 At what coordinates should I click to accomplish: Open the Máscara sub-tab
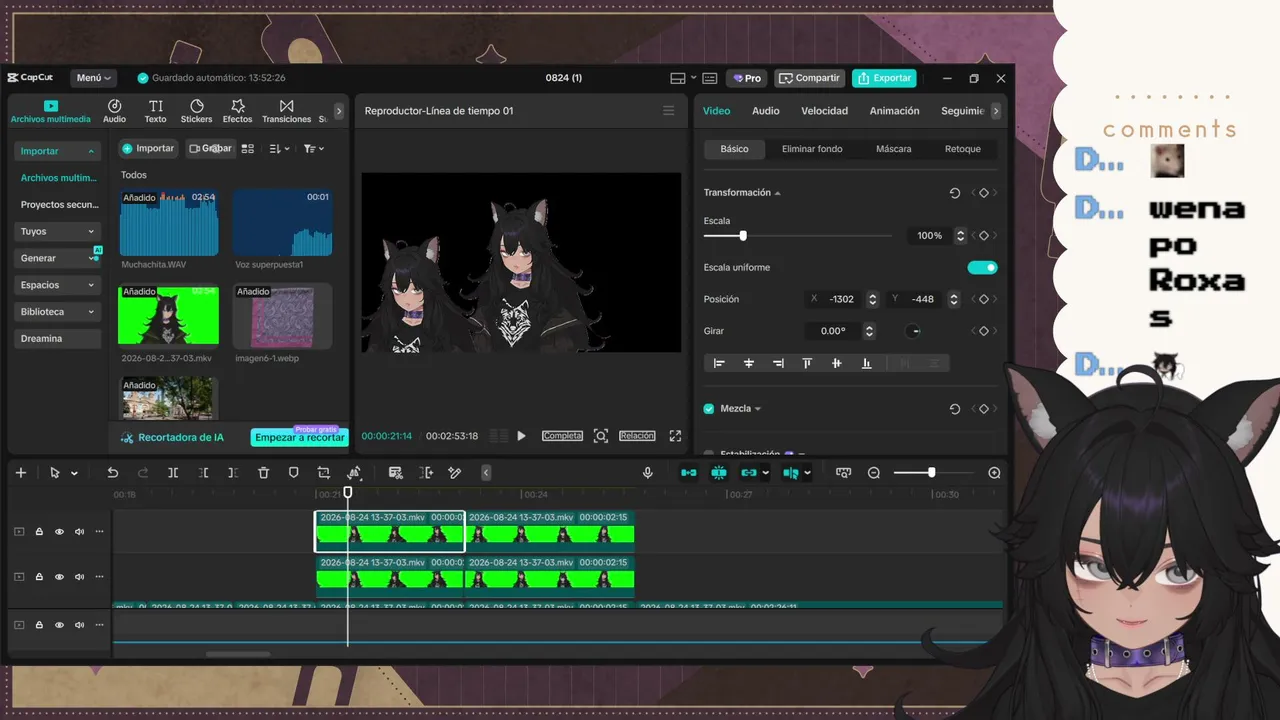coord(893,149)
